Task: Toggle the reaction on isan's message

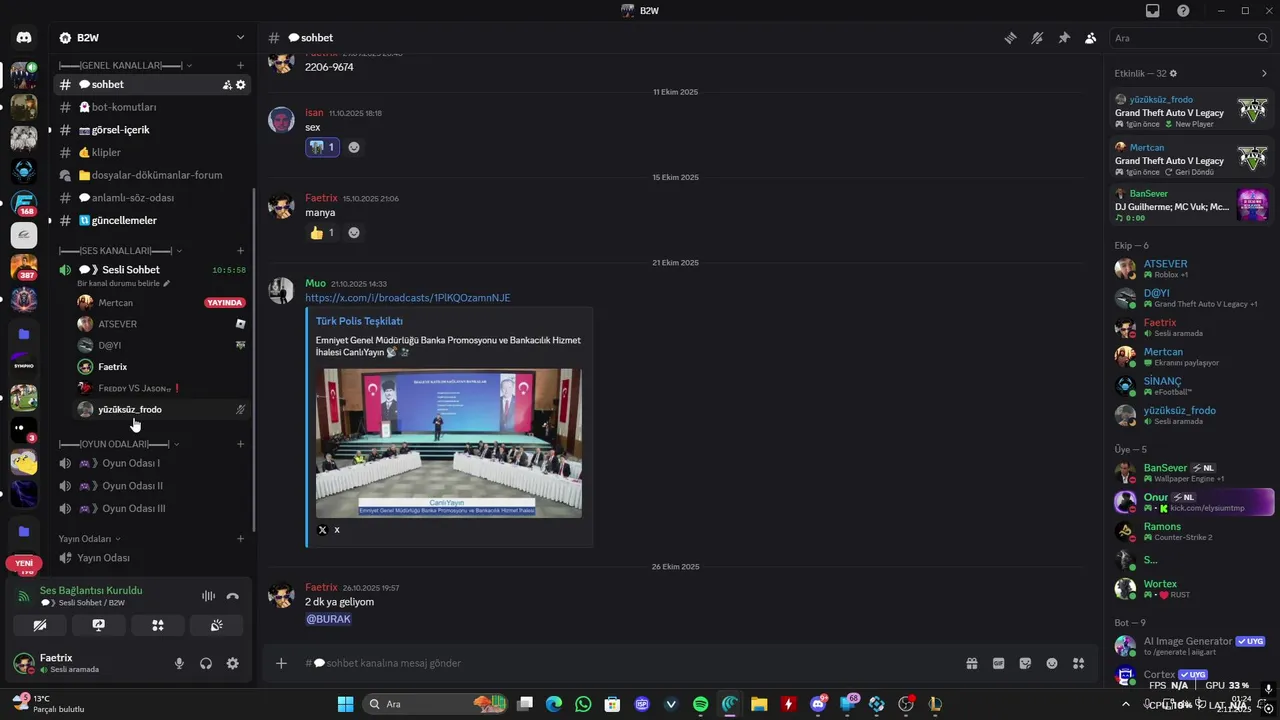Action: pyautogui.click(x=322, y=147)
